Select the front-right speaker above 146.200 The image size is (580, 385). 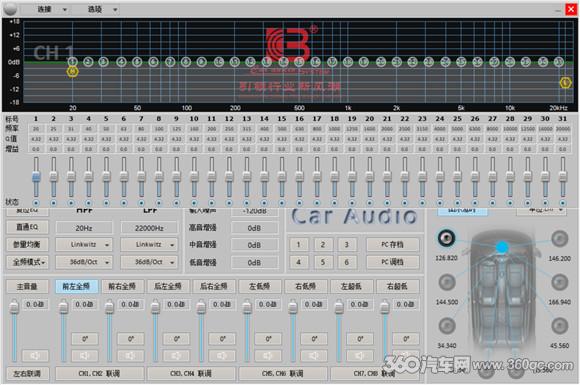tap(559, 239)
